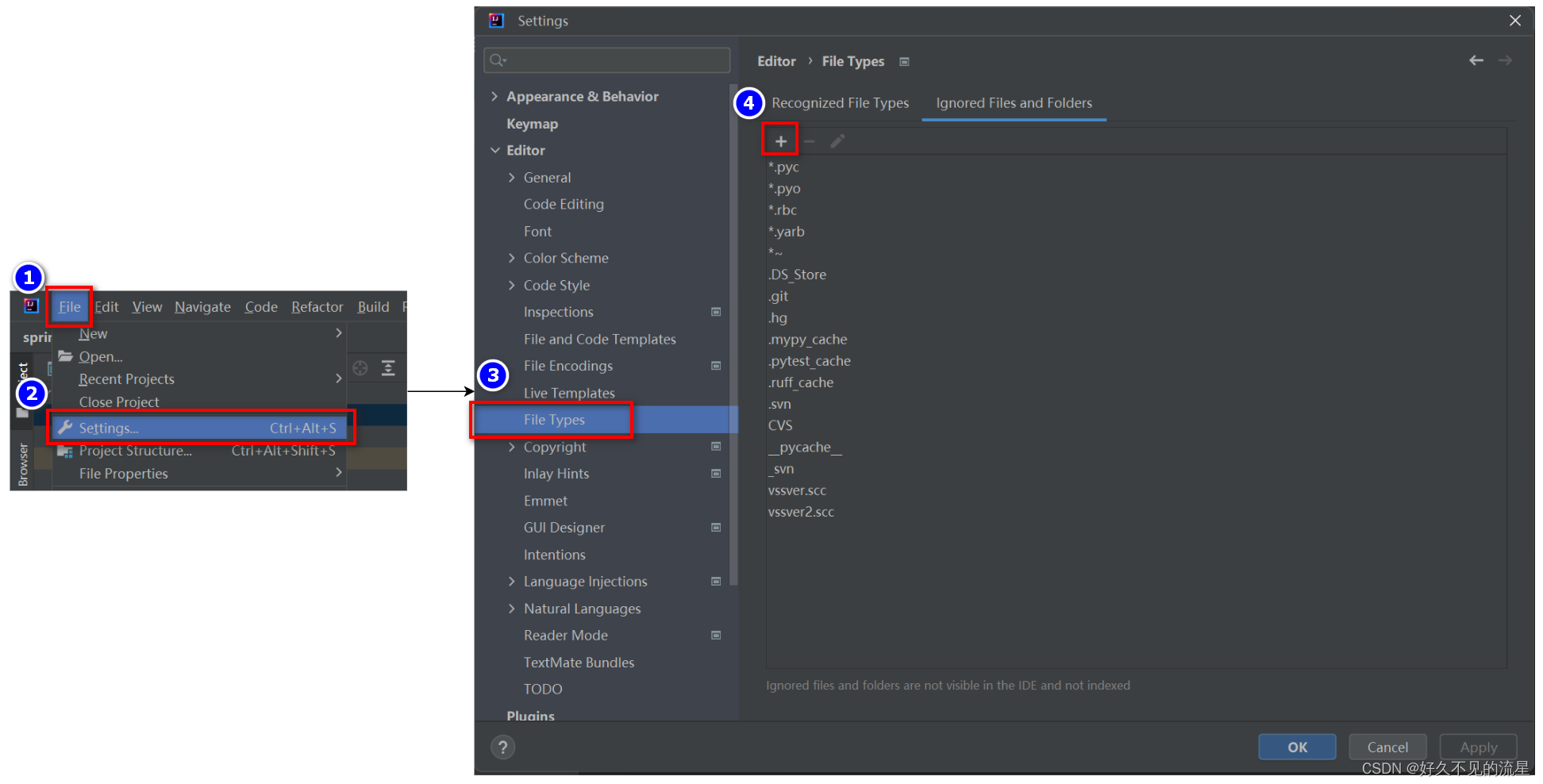This screenshot has height=784, width=1543.
Task: Open Recent Projects submenu
Action: point(200,379)
